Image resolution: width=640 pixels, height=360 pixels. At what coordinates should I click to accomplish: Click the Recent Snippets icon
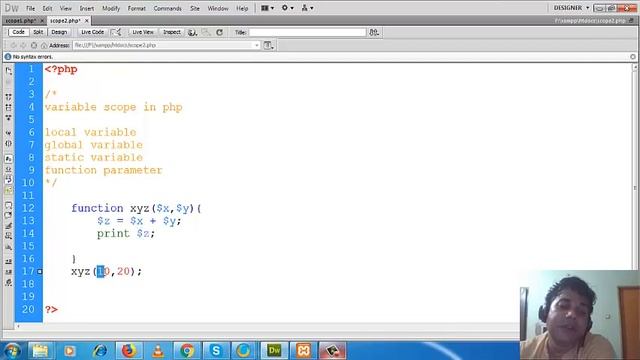(9, 236)
